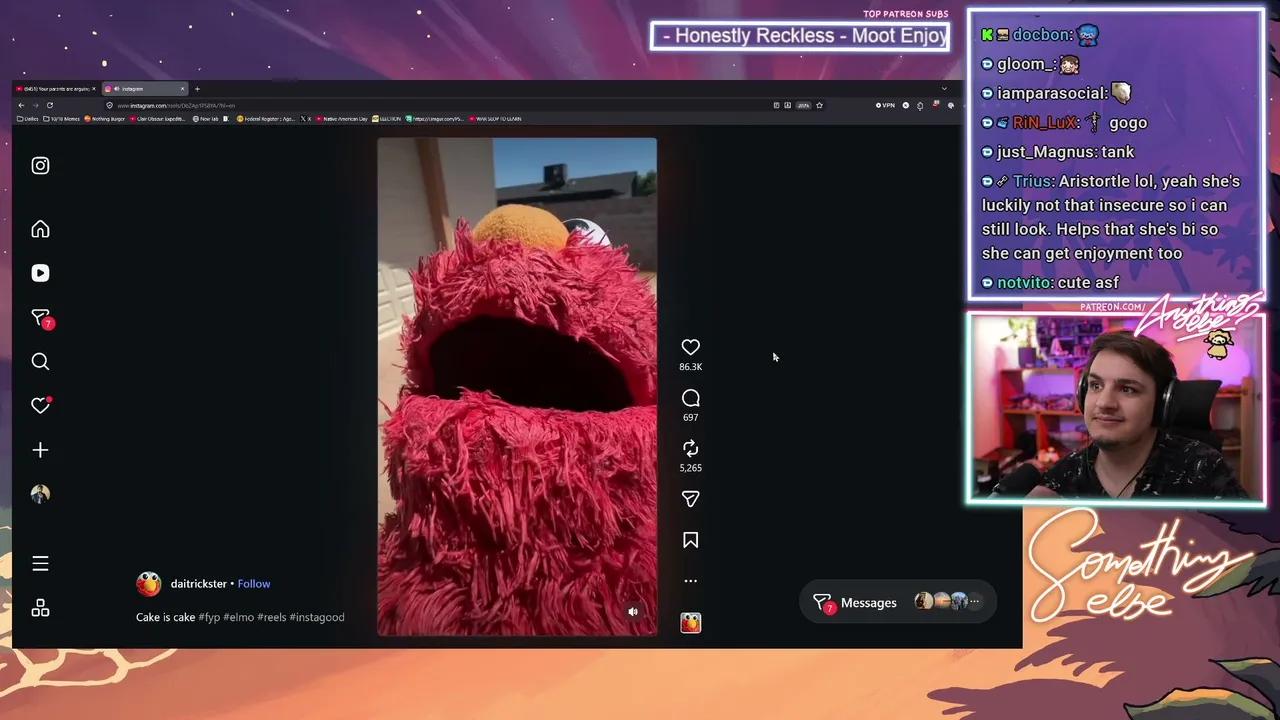The image size is (1280, 720).
Task: Open daitrickster's avatar beside the caption
Action: pos(148,584)
